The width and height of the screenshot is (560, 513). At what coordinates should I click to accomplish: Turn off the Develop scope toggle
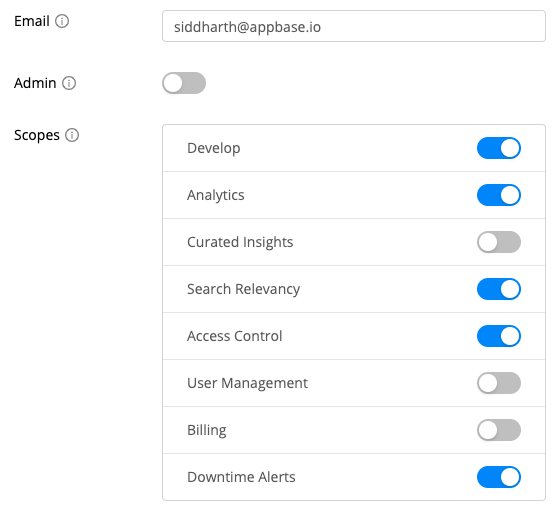tap(499, 148)
